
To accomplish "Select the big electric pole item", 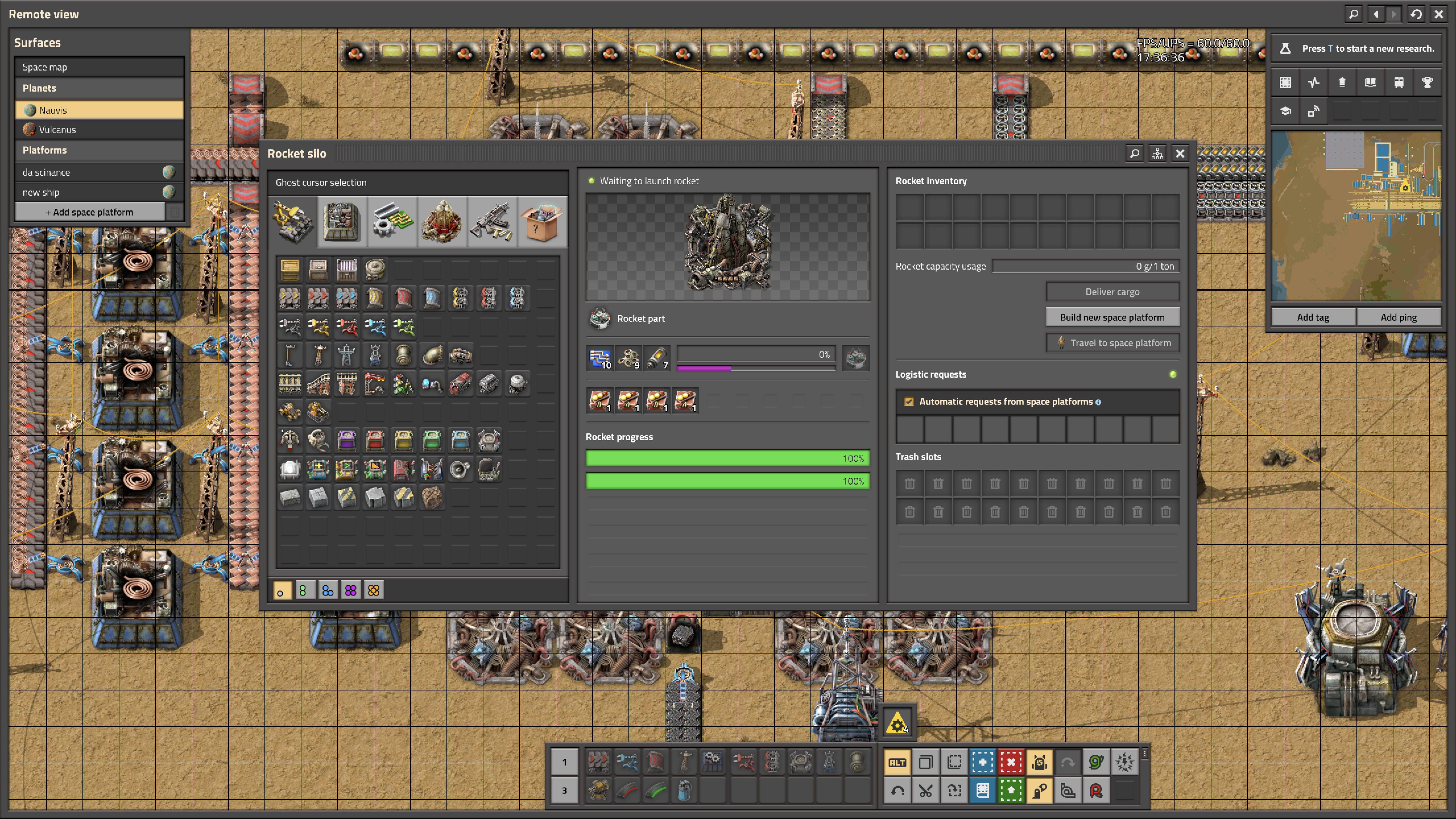I will 346,355.
